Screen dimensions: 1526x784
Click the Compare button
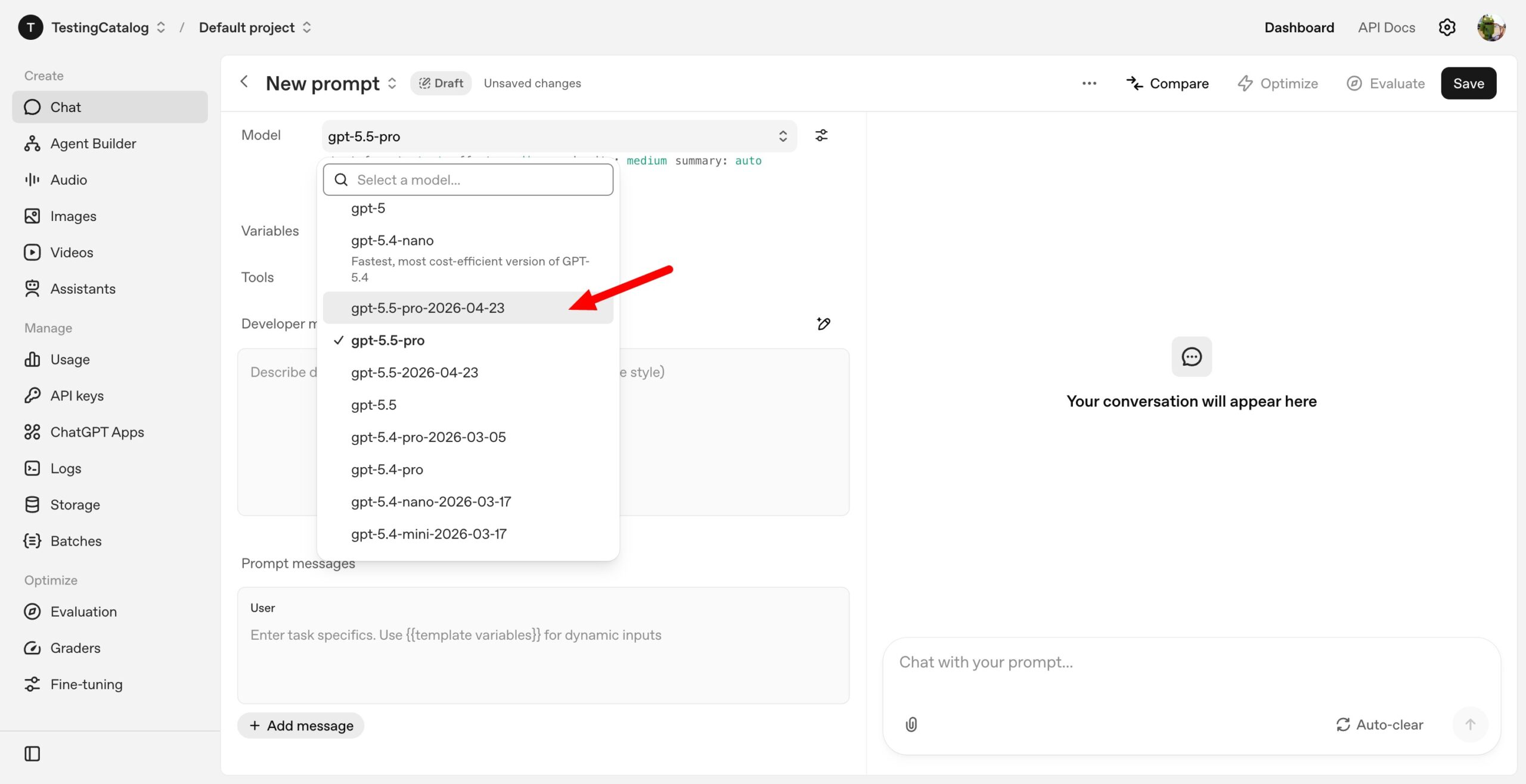(1167, 83)
